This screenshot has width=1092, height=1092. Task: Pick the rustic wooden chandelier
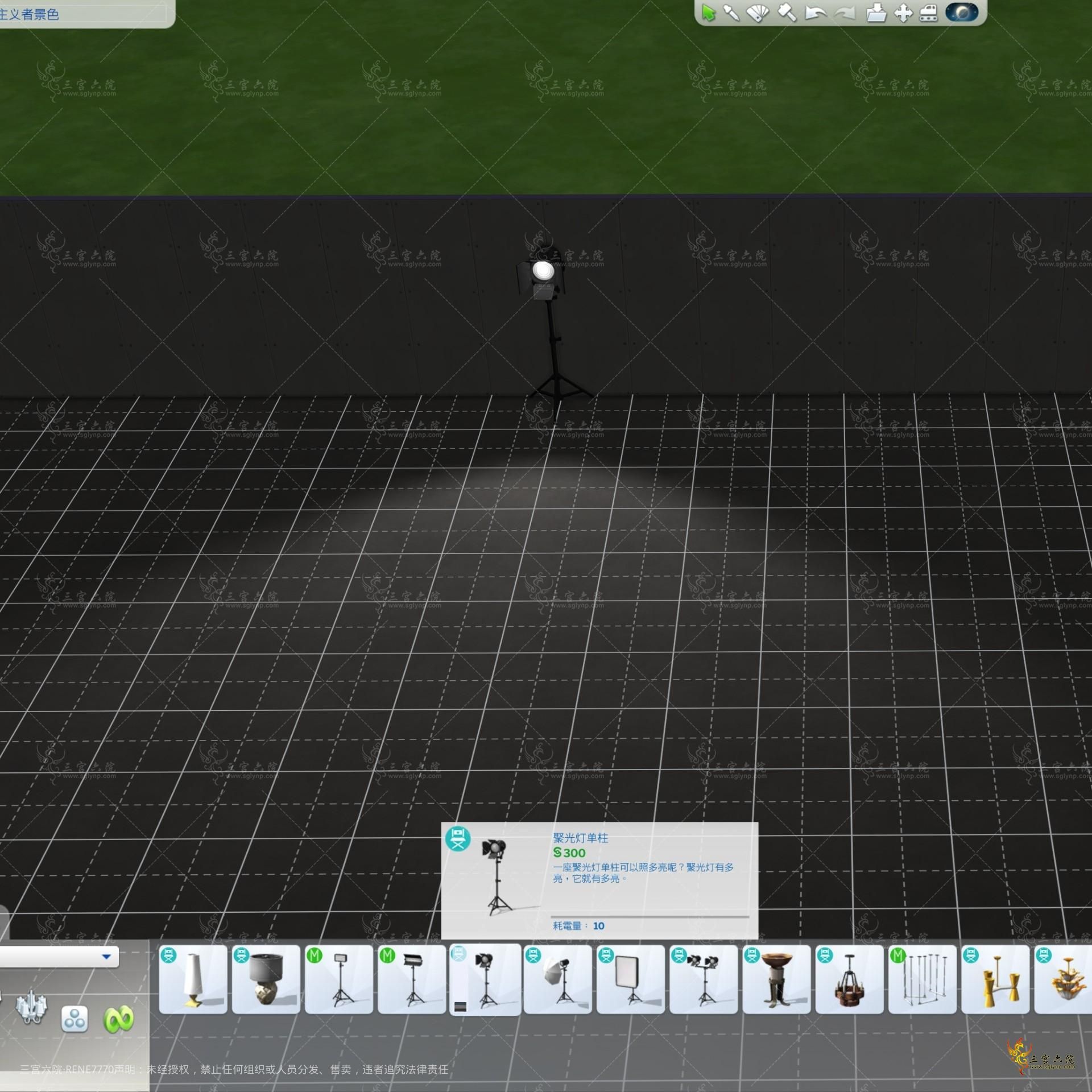pos(849,979)
